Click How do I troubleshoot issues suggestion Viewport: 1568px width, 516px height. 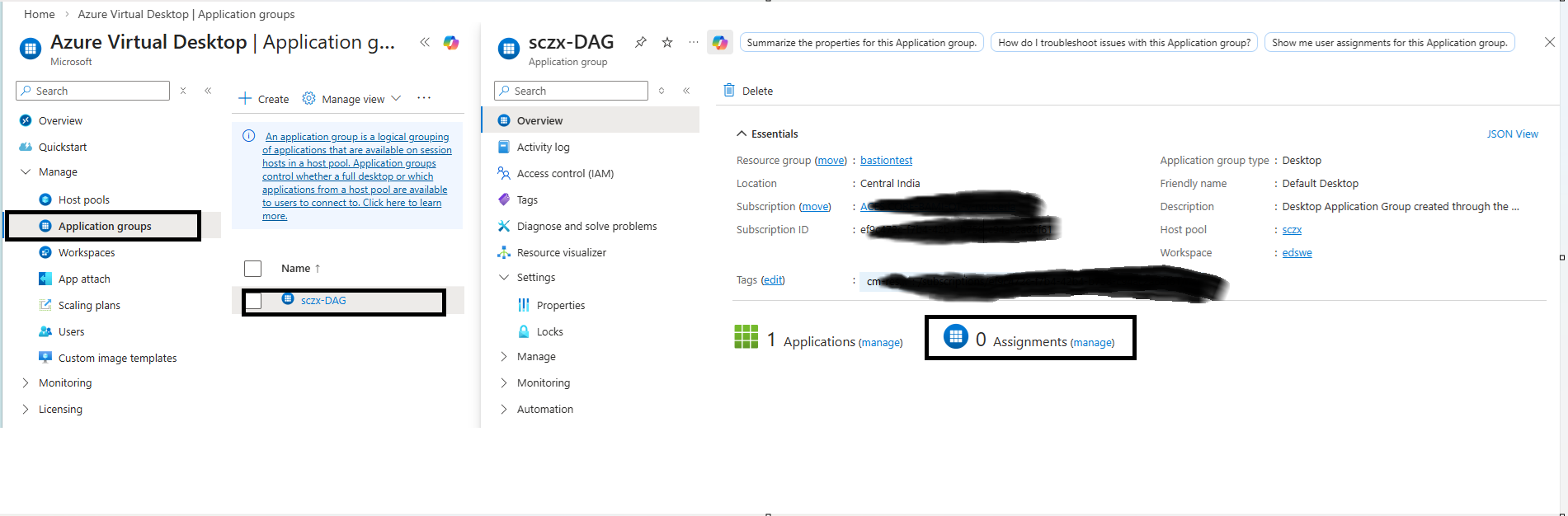(1124, 42)
